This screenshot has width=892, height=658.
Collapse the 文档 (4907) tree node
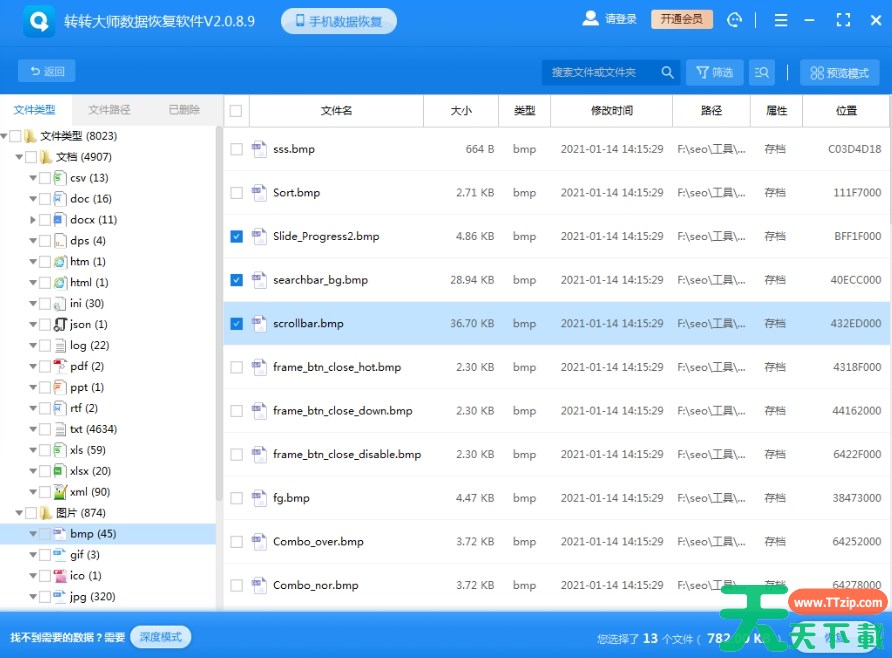[x=18, y=157]
